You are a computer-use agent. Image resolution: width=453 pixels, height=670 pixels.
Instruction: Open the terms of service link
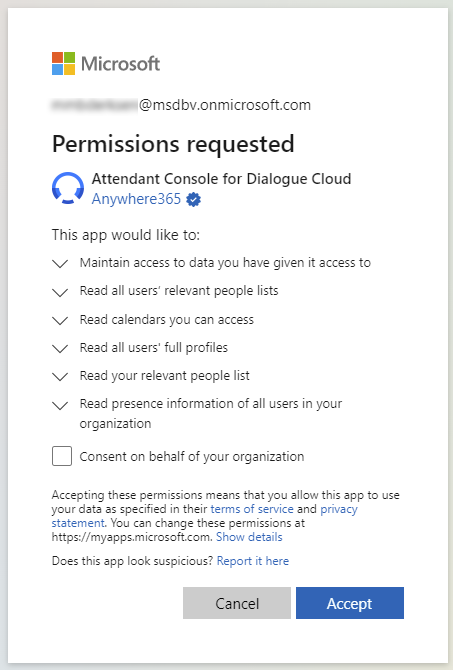pos(252,509)
